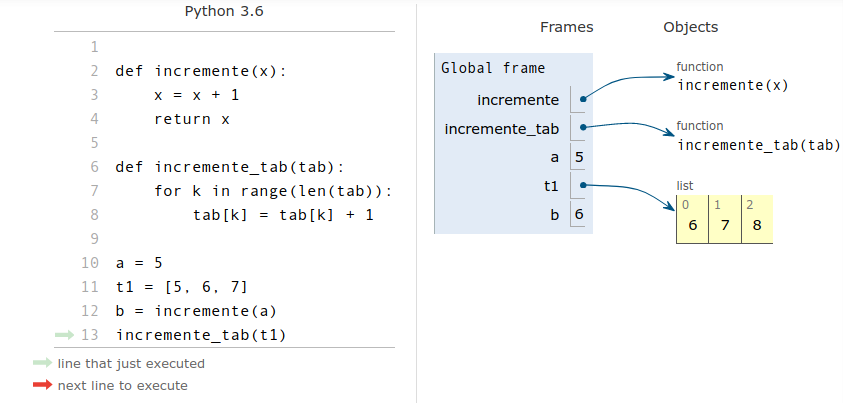This screenshot has height=403, width=843.
Task: Select list cell at index 2 holding 8
Action: [757, 224]
